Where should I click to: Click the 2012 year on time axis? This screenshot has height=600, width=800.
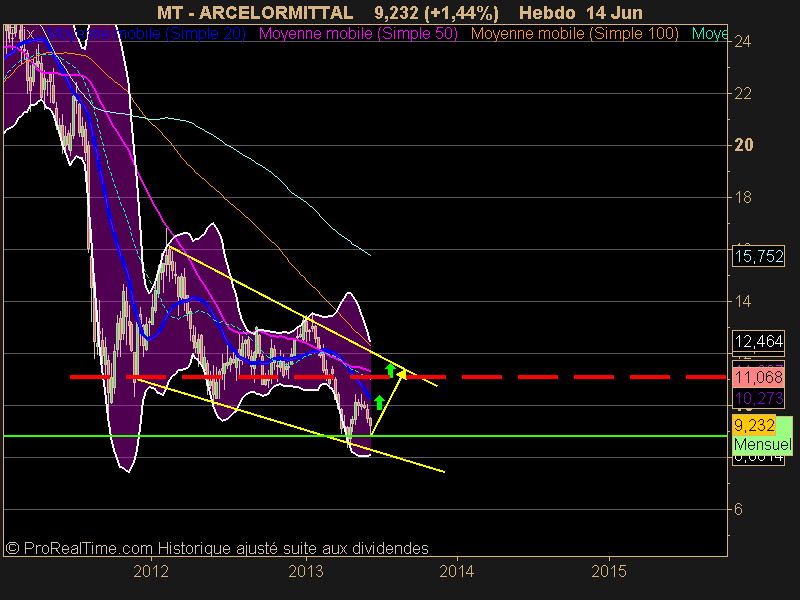coord(151,571)
